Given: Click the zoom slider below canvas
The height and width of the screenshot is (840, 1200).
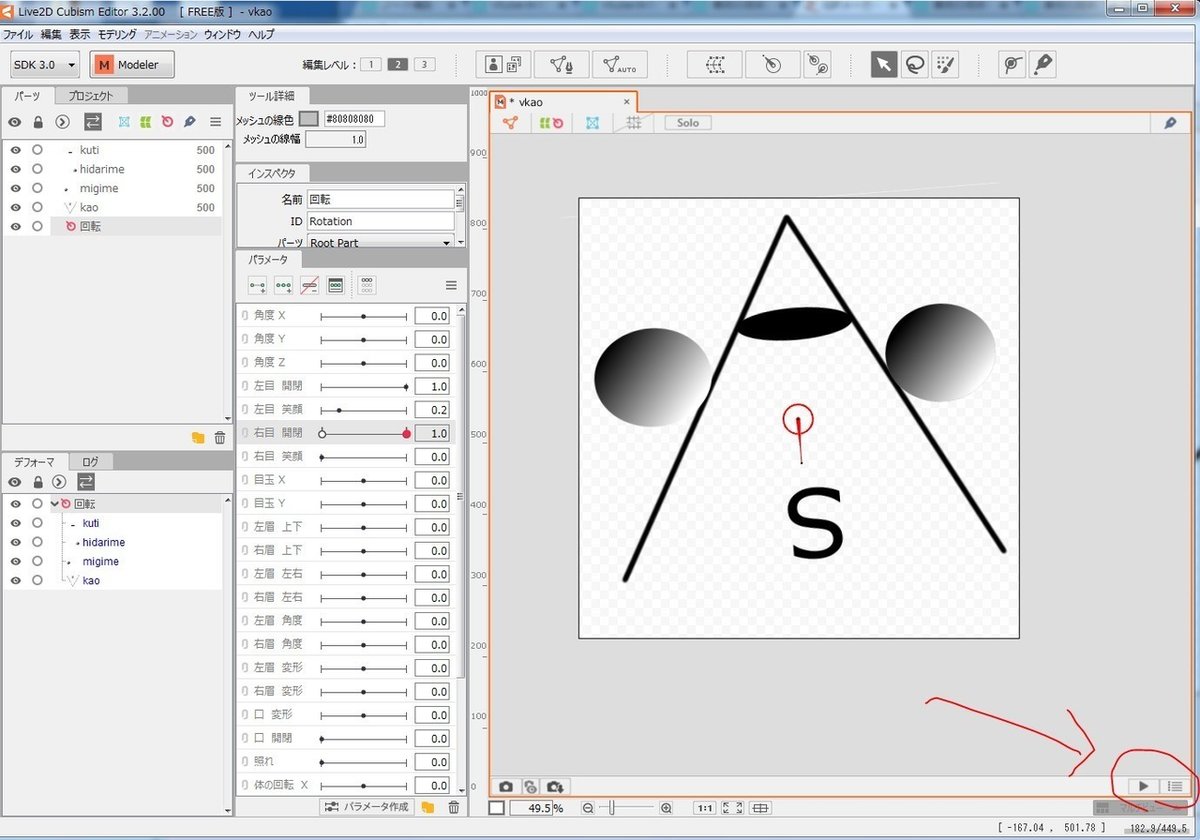Looking at the screenshot, I should [627, 808].
